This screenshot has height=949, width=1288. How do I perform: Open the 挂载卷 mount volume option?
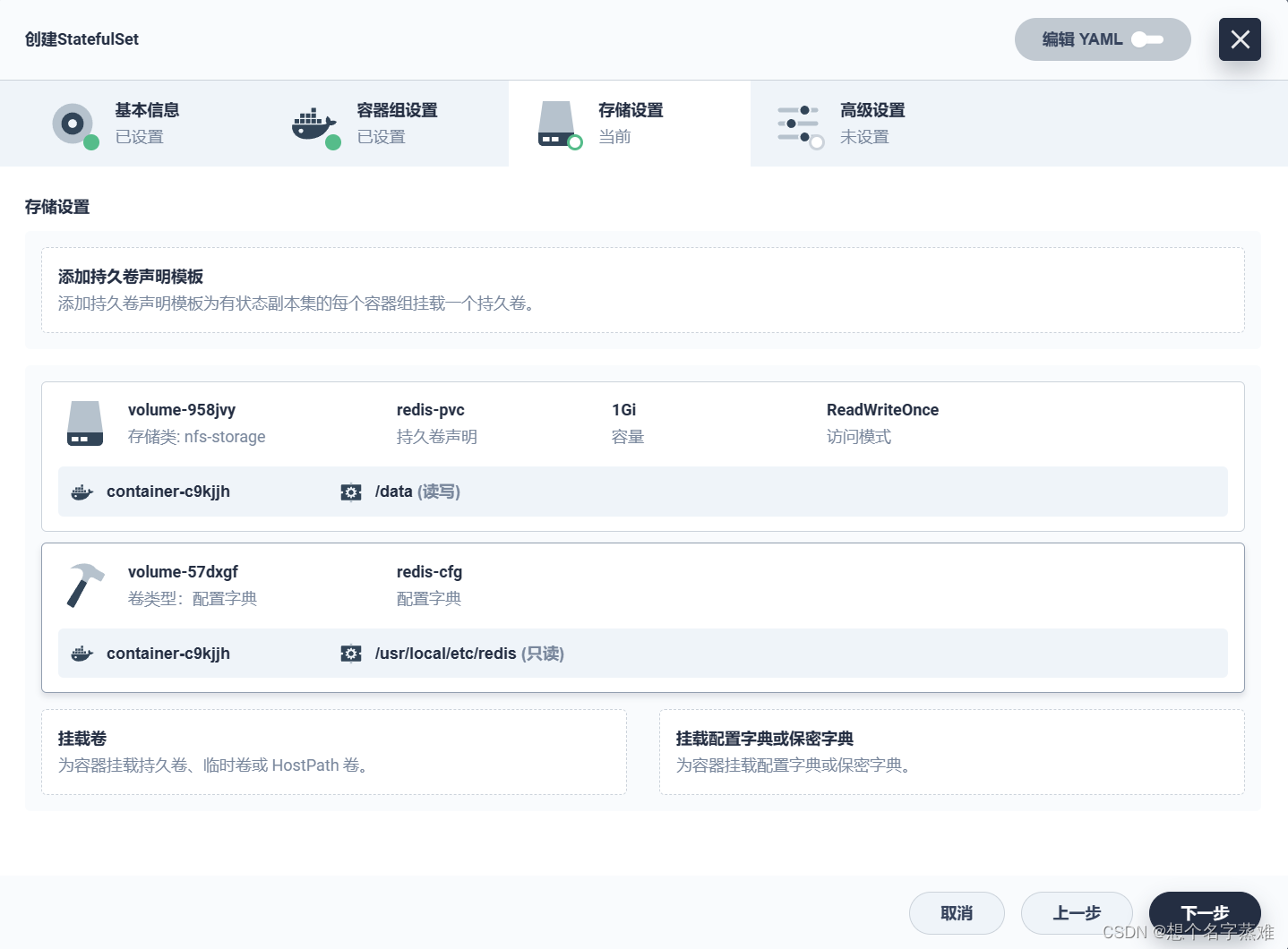(334, 752)
